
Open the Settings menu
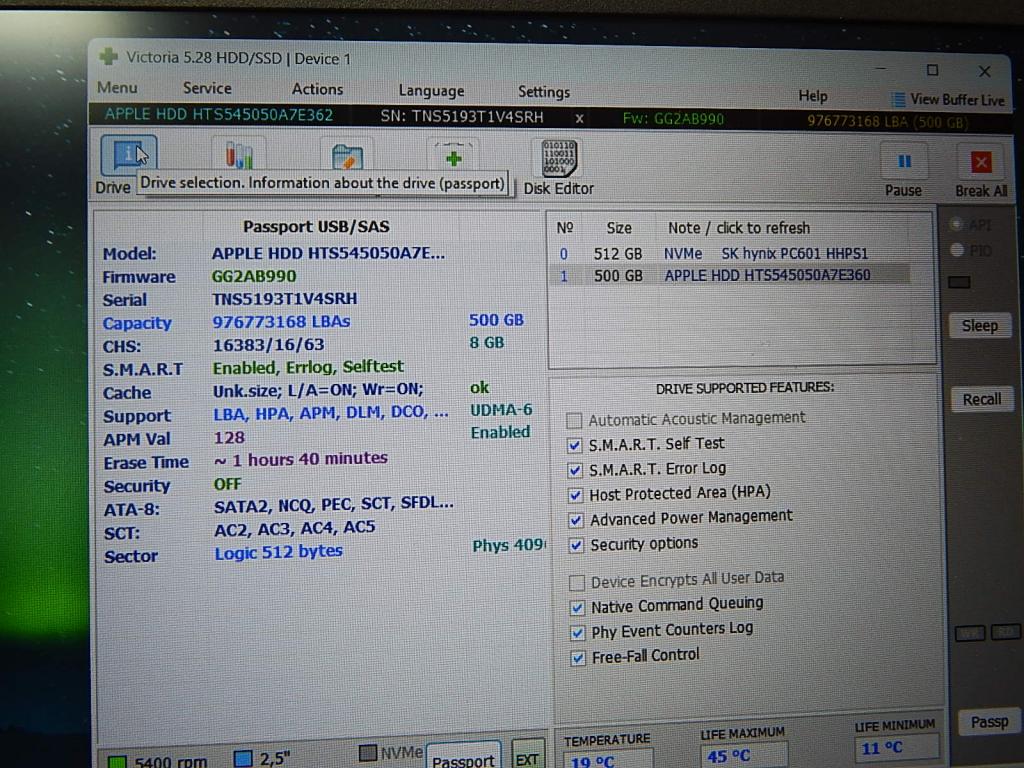pyautogui.click(x=544, y=92)
